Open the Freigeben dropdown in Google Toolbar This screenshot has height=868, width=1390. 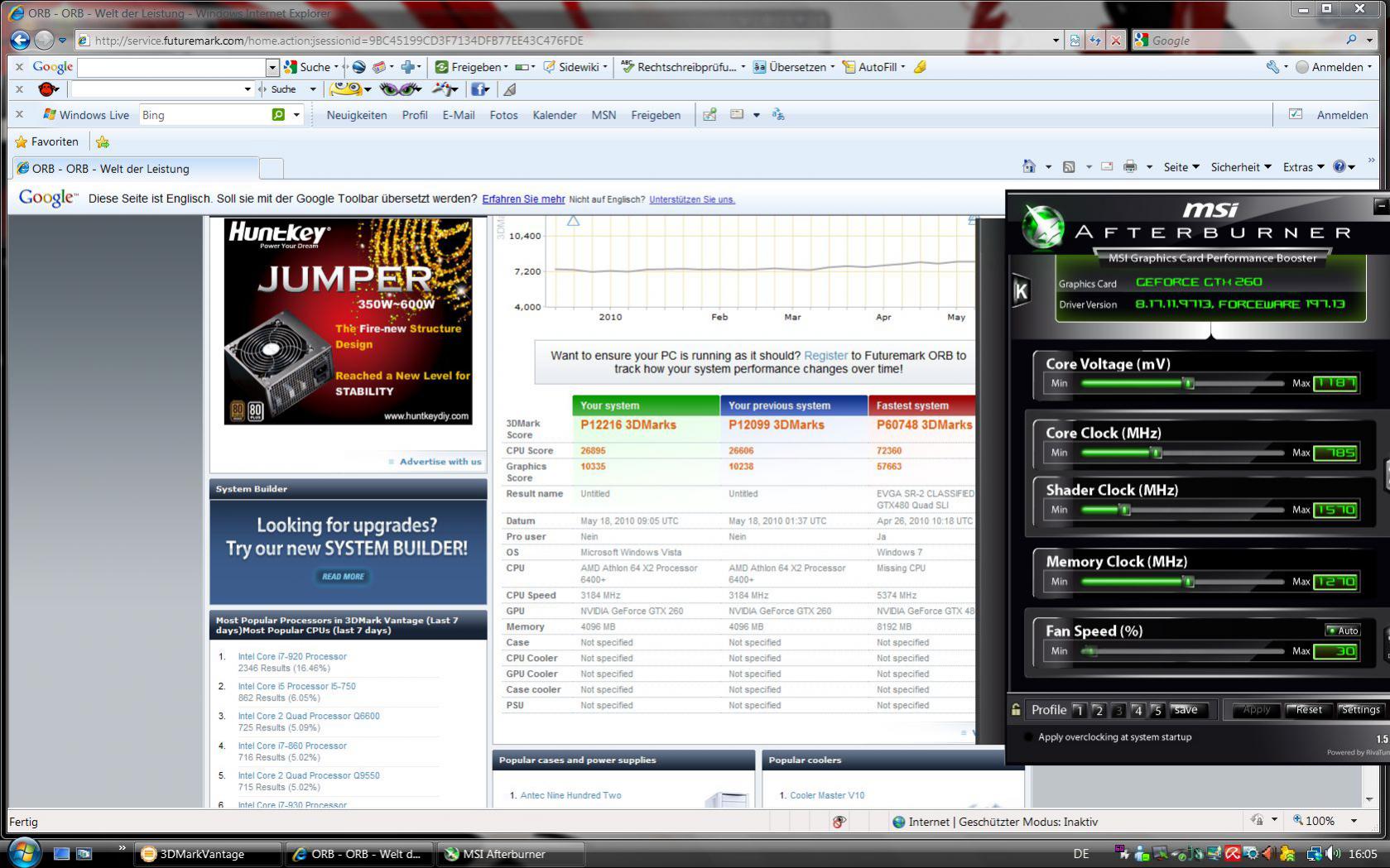click(x=505, y=67)
